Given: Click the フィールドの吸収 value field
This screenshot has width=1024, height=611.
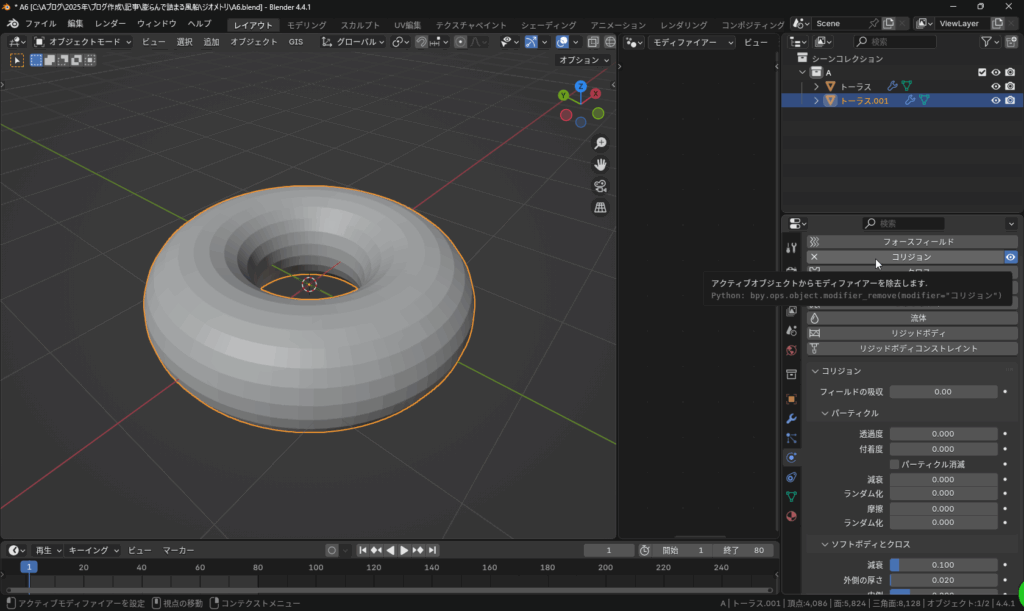Looking at the screenshot, I should coord(944,392).
